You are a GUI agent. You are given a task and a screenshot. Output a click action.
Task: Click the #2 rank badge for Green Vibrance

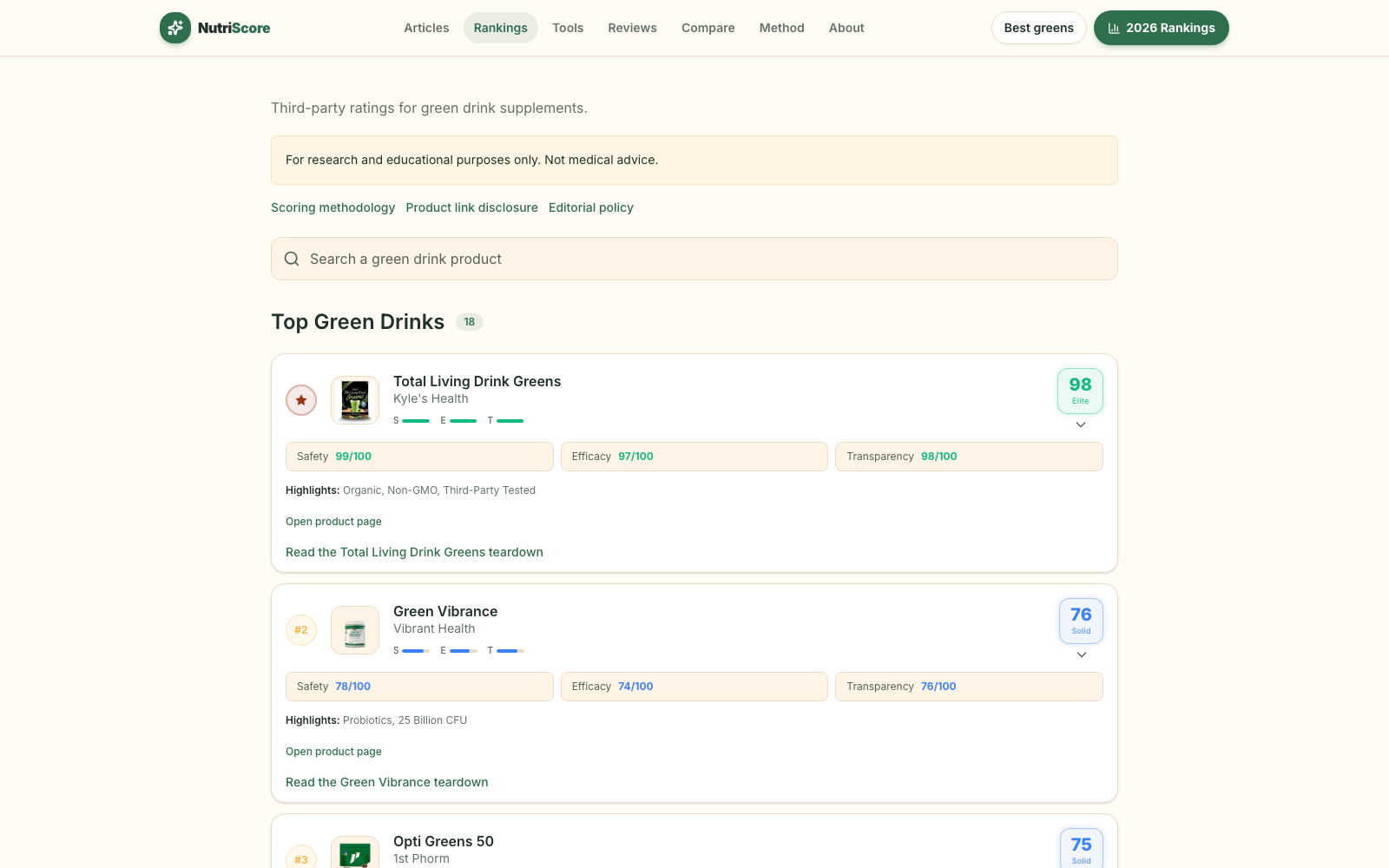pos(301,630)
